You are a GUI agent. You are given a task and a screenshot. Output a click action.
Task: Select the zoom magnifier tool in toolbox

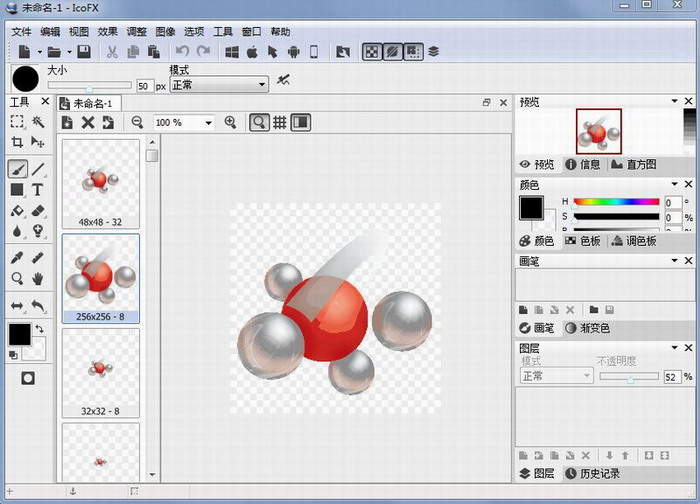coord(17,279)
